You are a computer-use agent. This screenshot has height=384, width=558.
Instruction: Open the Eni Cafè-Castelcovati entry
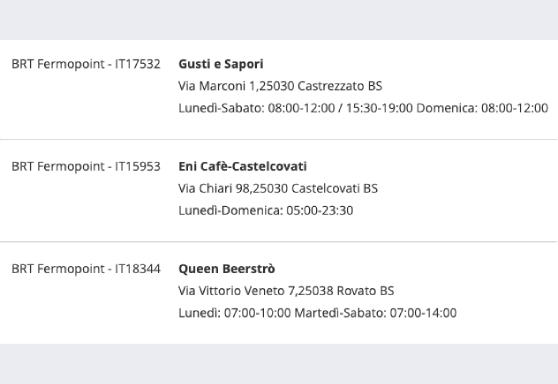[x=242, y=167]
